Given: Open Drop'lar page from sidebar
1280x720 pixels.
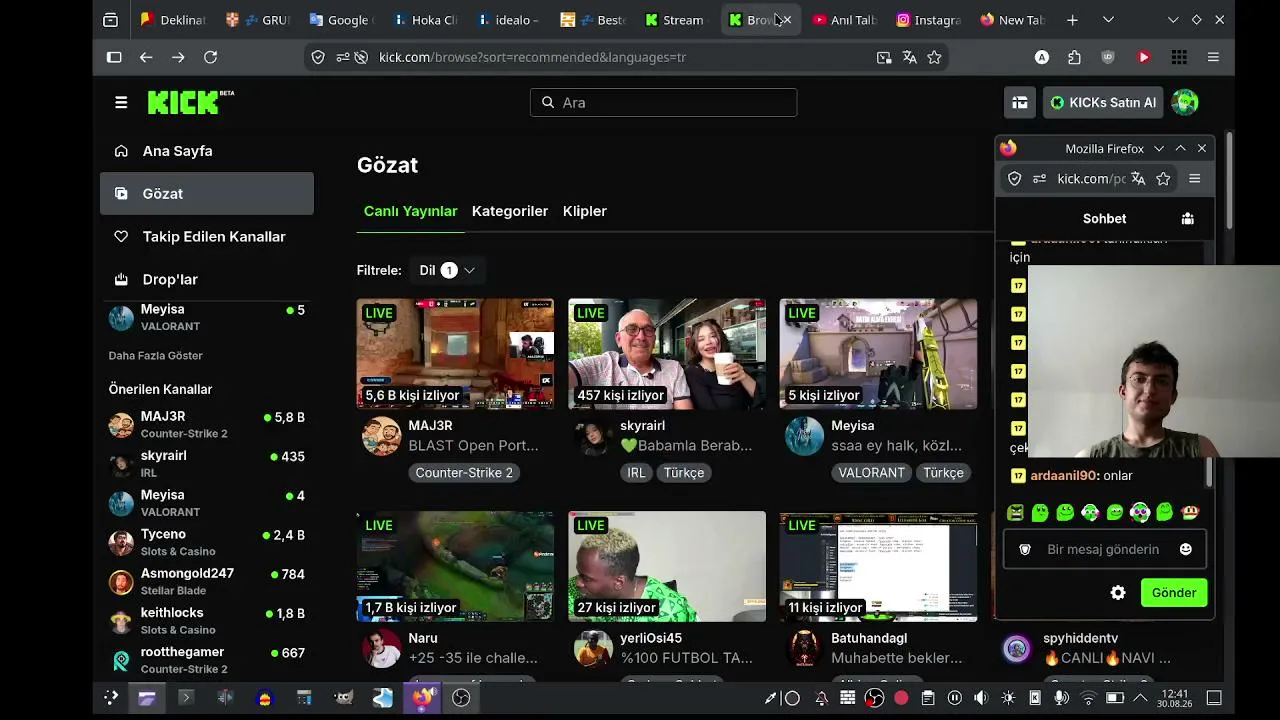Looking at the screenshot, I should click(207, 279).
